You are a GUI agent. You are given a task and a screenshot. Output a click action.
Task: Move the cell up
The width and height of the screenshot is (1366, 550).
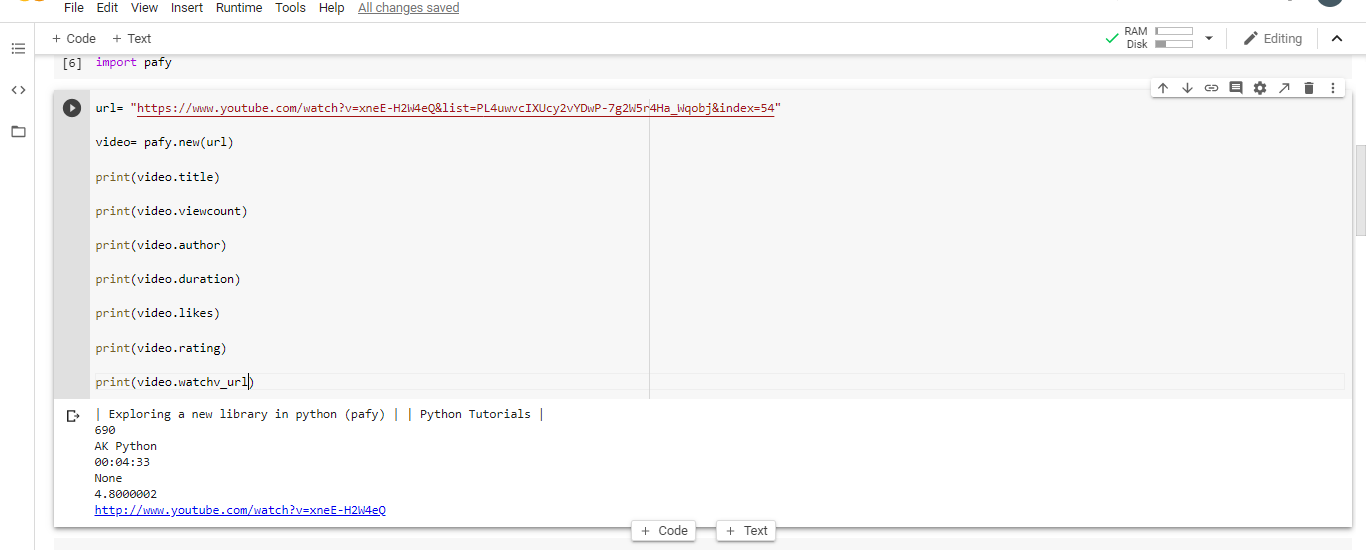[1163, 88]
